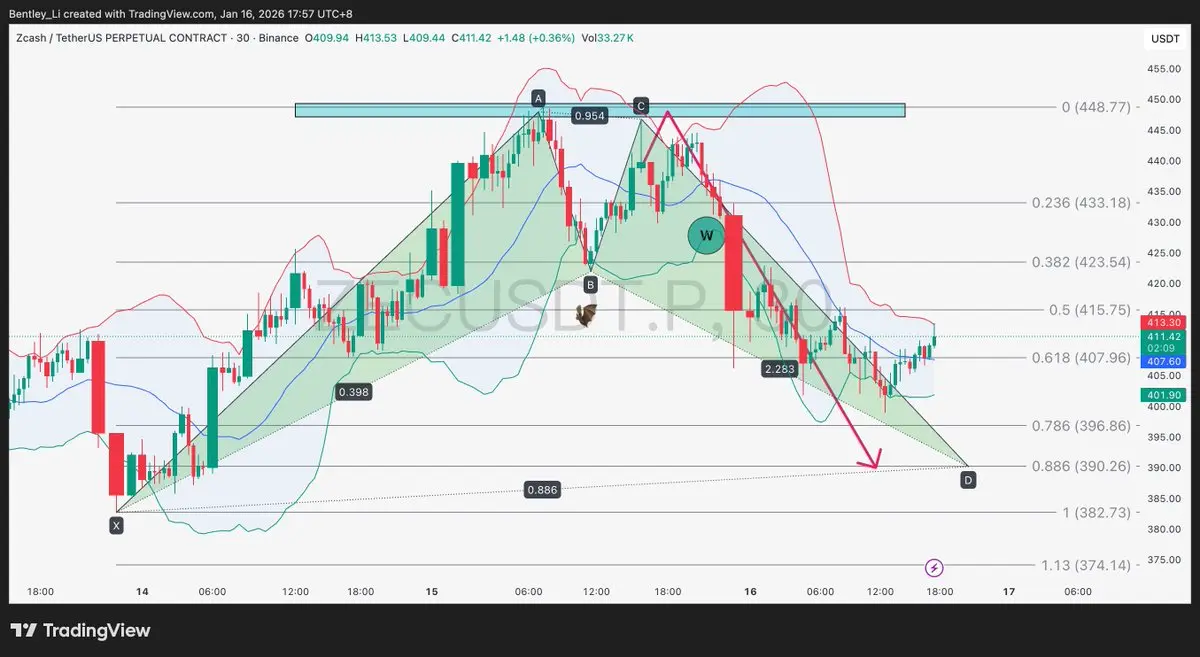Click the red 413.30 price tag
The width and height of the screenshot is (1200, 657).
(1162, 323)
